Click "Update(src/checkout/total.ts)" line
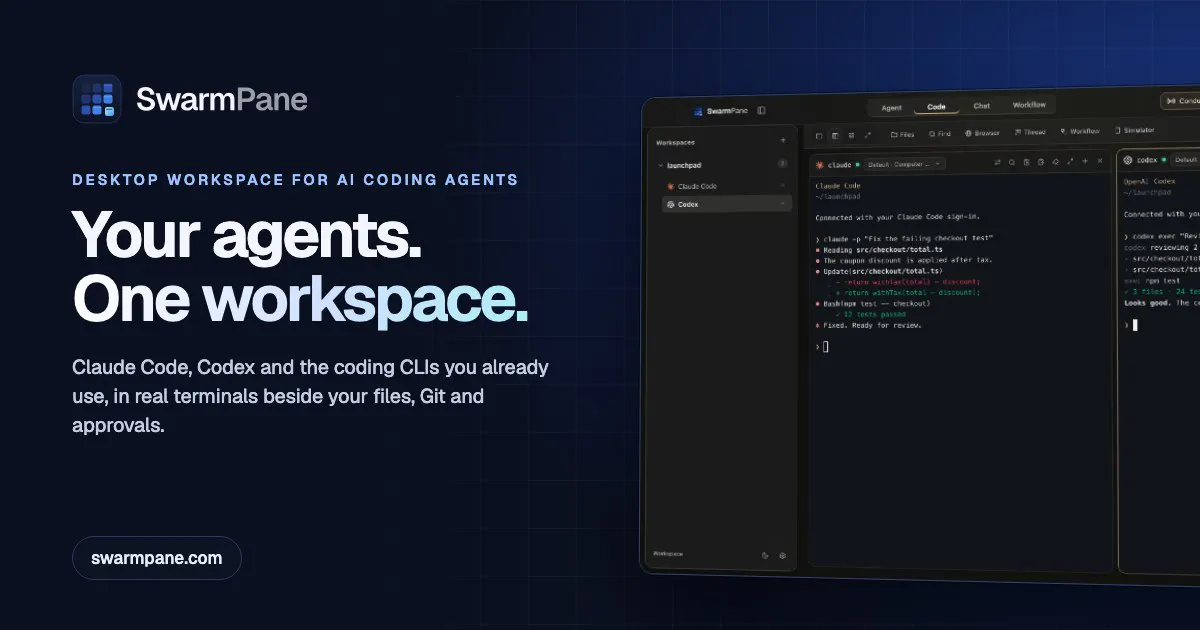The width and height of the screenshot is (1200, 630). tap(879, 270)
